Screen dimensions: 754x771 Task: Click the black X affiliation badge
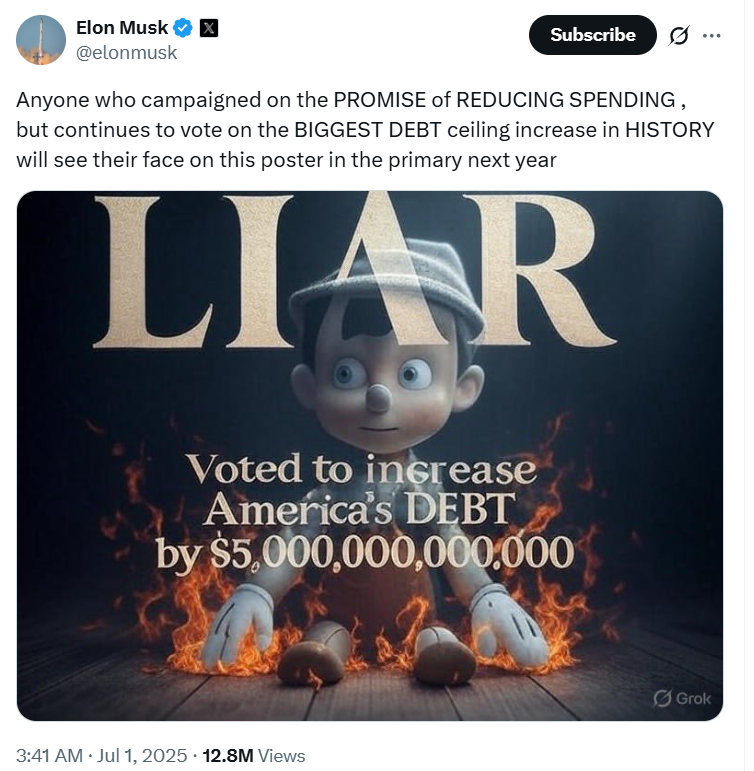coord(208,28)
